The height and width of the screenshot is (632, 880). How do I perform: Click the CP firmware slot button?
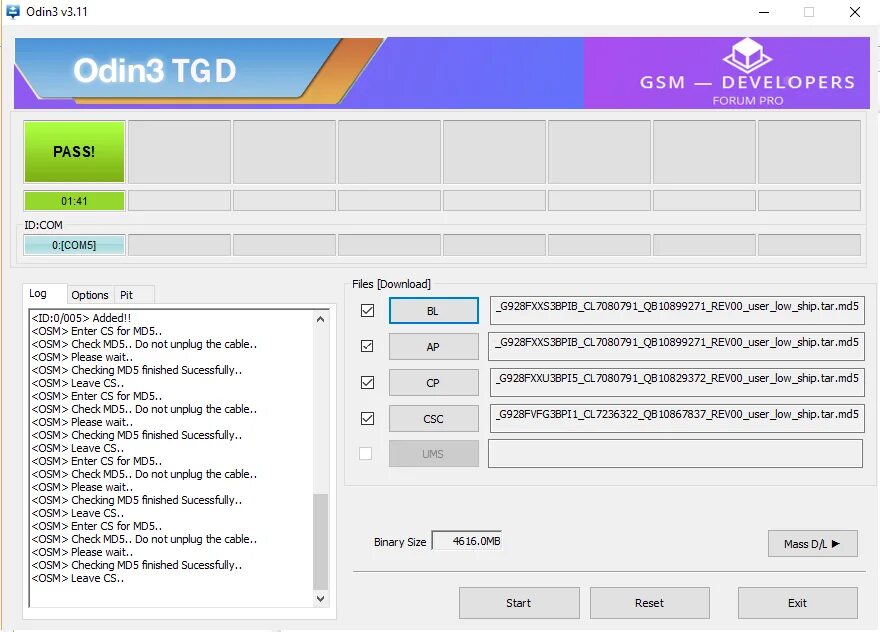(433, 382)
